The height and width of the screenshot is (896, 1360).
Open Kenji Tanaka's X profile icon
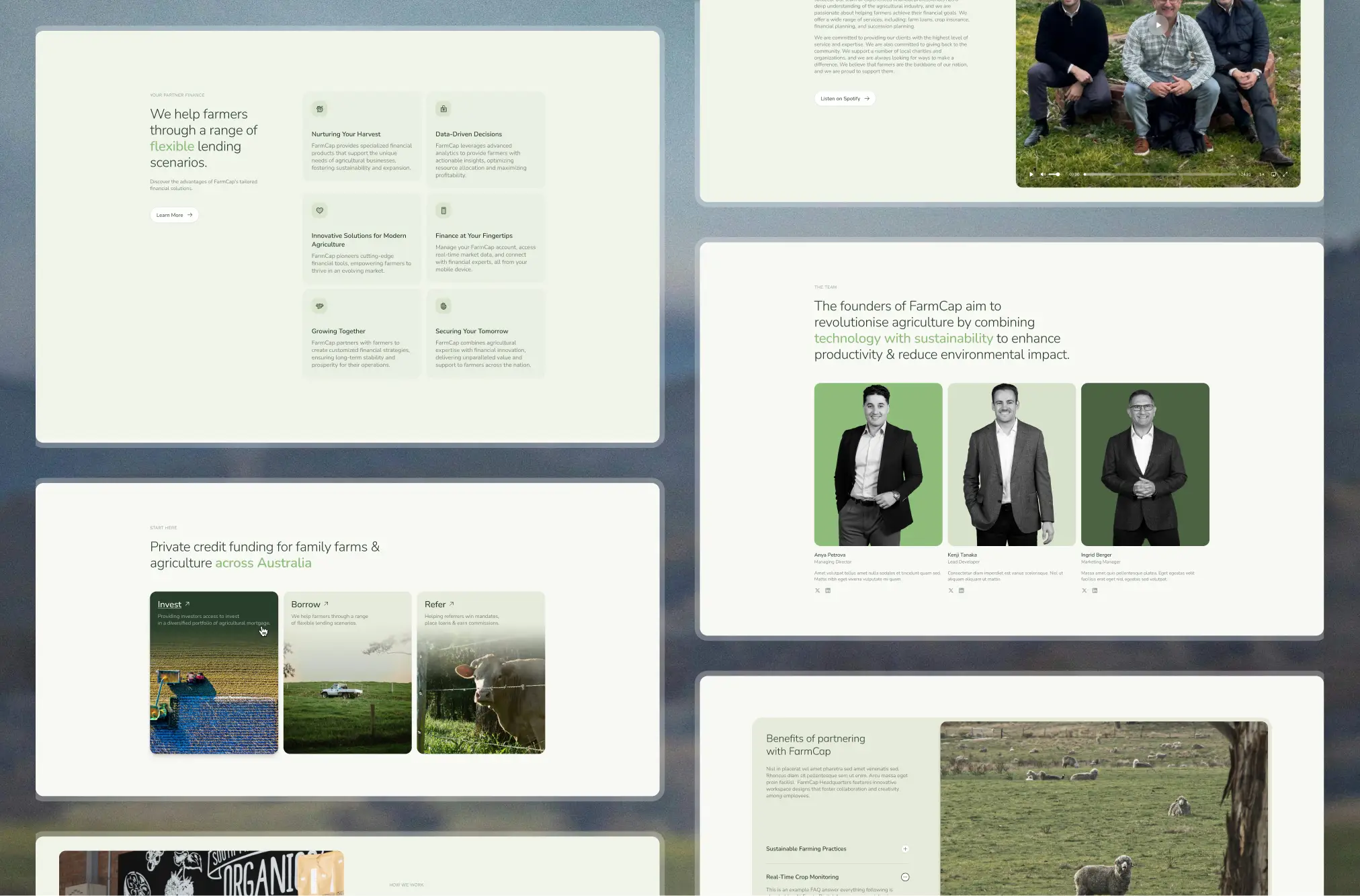(951, 590)
